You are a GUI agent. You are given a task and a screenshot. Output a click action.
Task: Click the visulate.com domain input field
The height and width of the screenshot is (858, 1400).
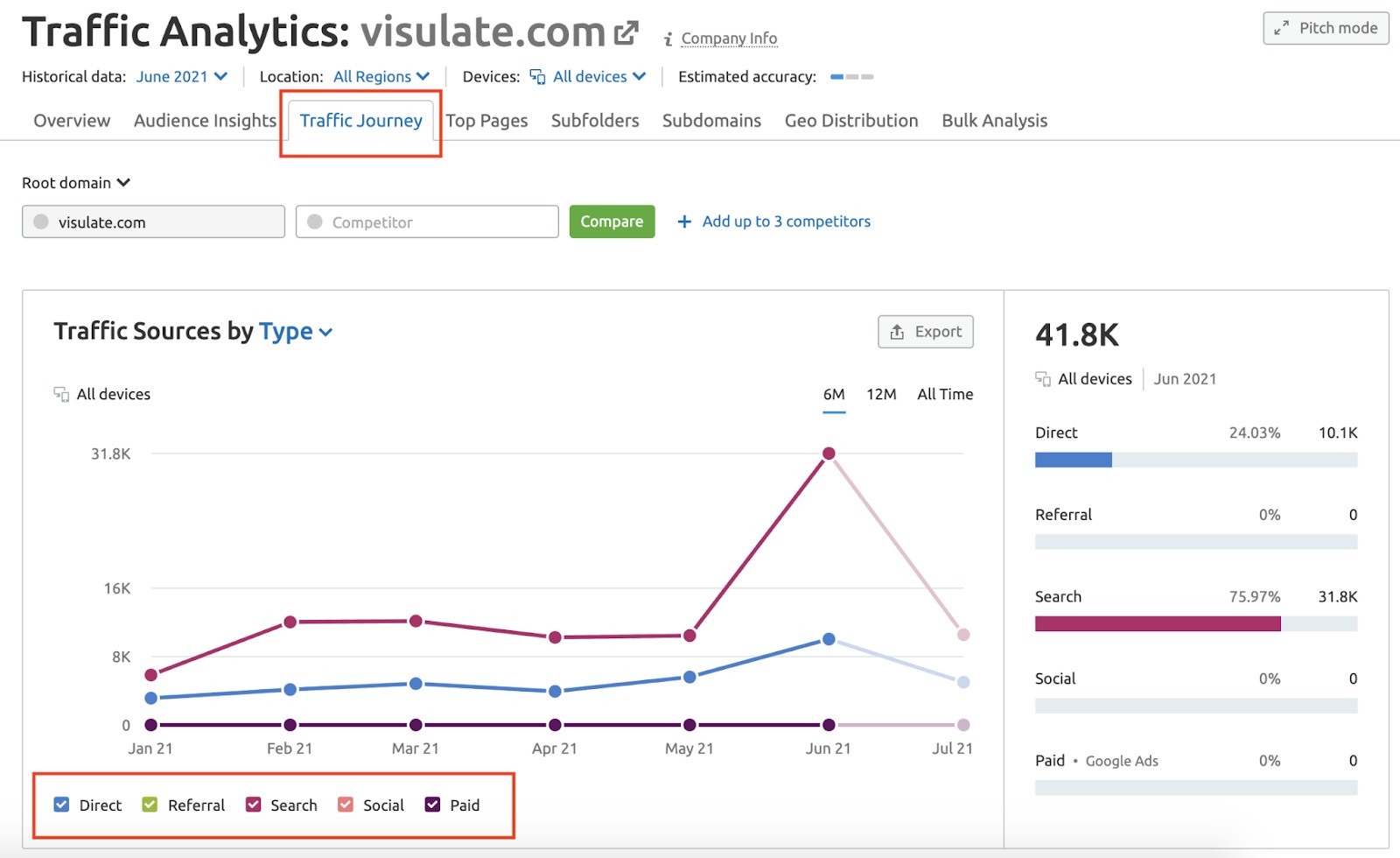point(153,222)
